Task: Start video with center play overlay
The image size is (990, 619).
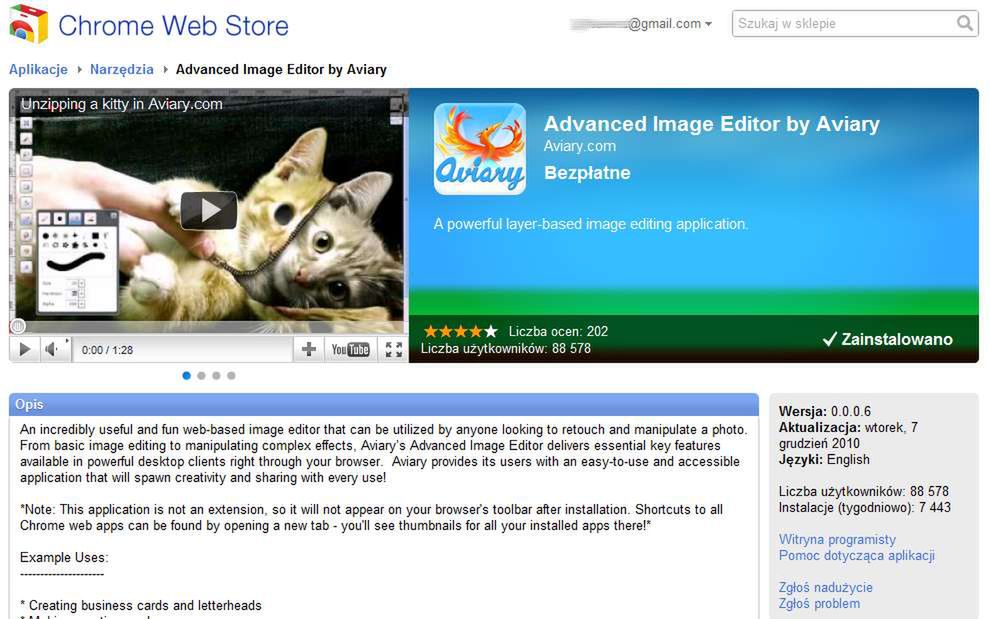Action: point(209,210)
